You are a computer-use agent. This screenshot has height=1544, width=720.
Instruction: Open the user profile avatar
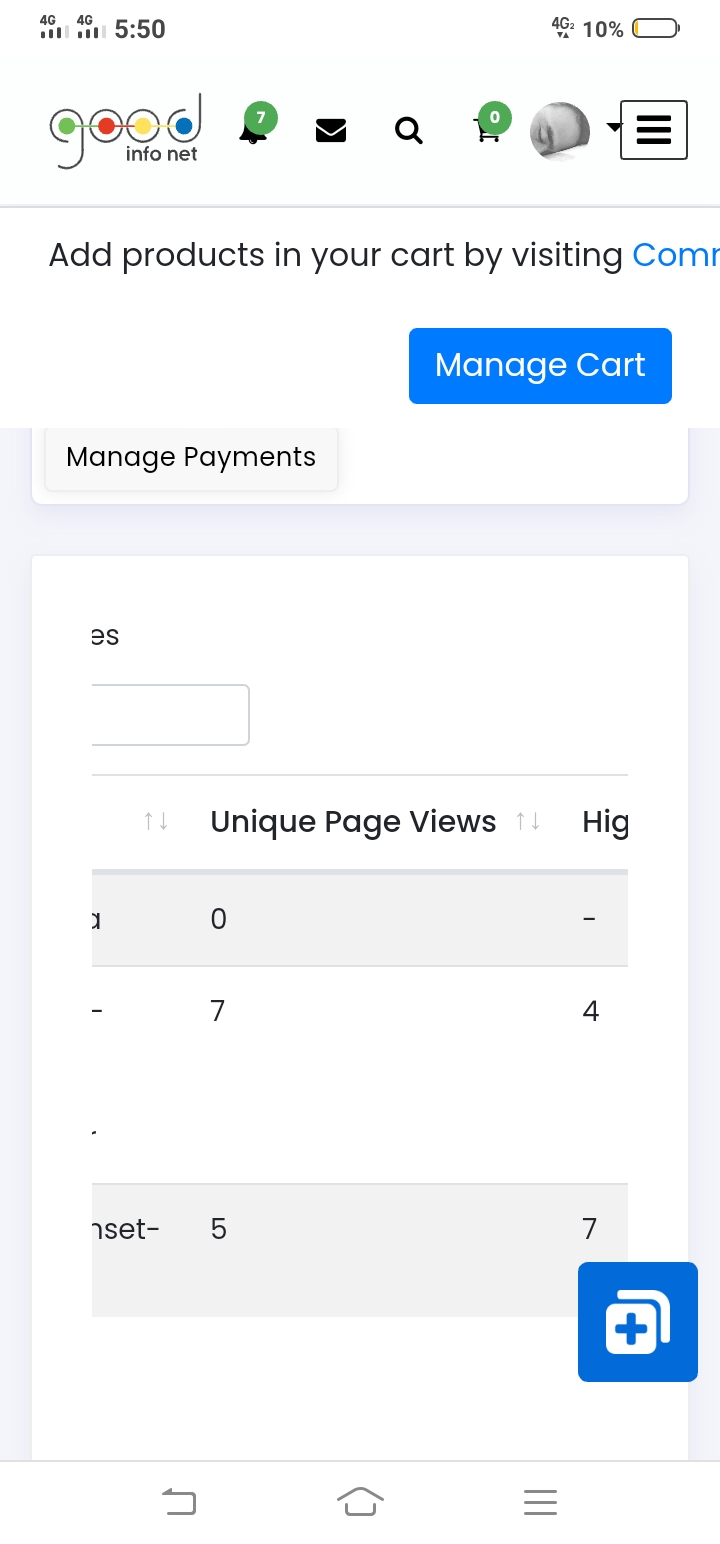coord(566,131)
